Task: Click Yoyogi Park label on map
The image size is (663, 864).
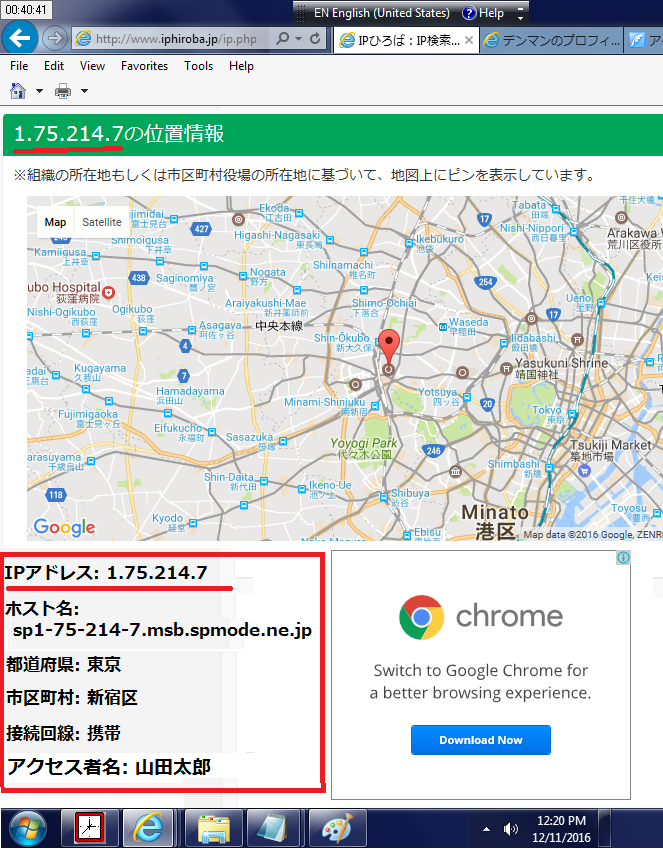Action: click(x=364, y=448)
